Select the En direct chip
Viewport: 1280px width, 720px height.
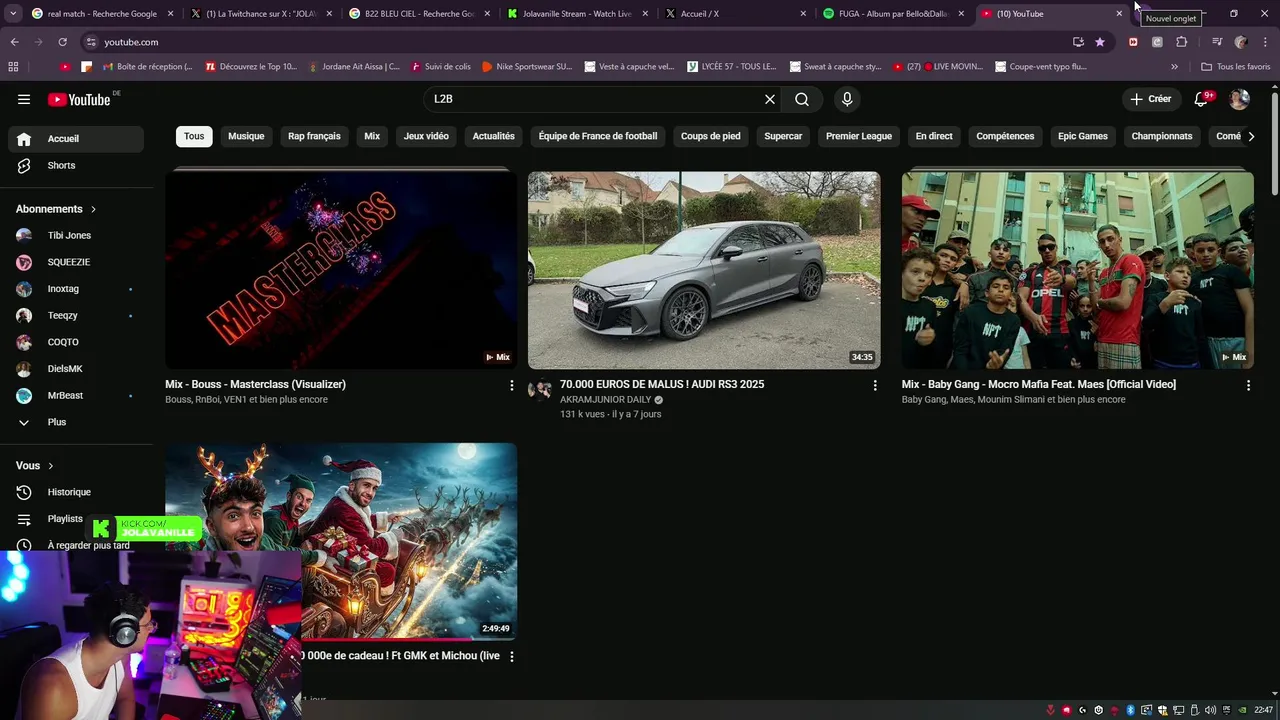(934, 136)
